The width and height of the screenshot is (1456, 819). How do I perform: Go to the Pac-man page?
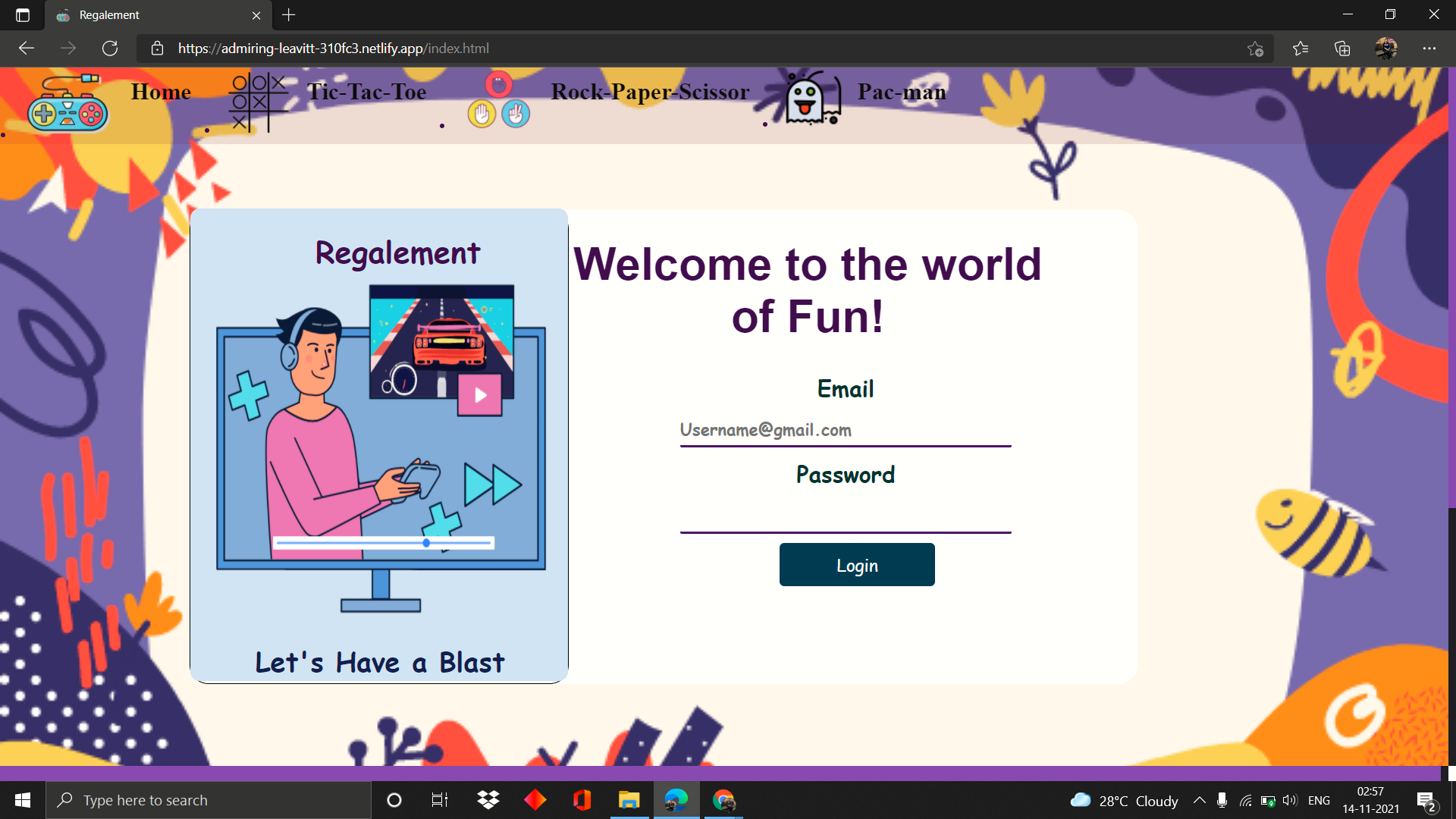902,92
